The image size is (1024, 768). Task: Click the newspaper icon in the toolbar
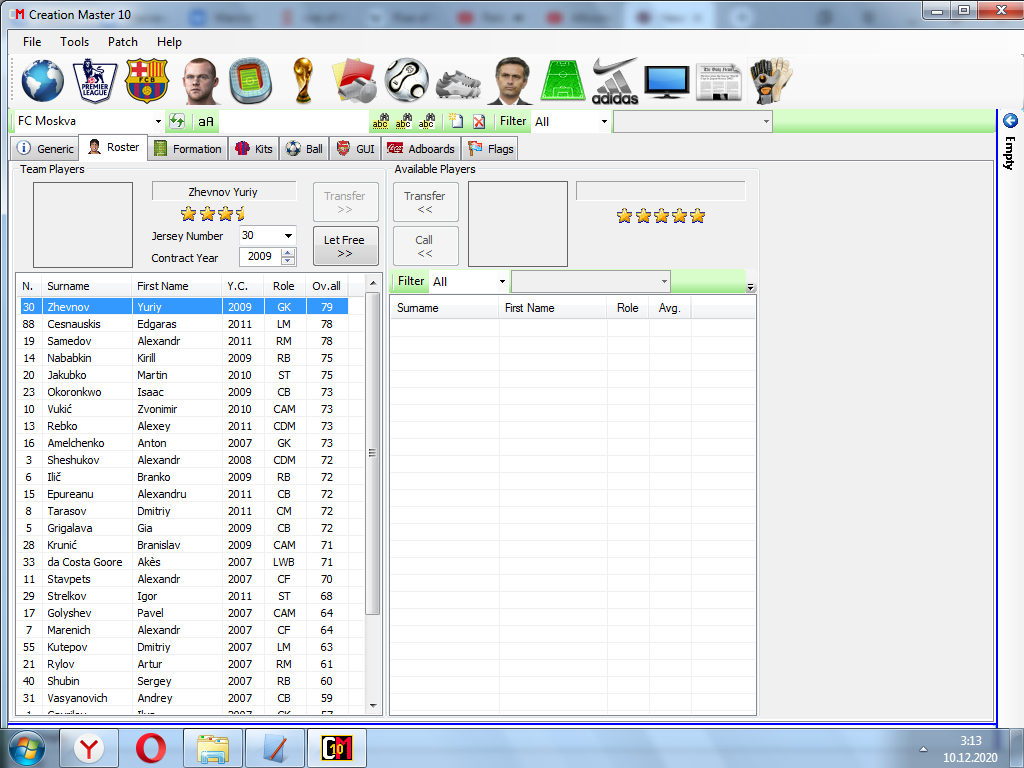(x=719, y=80)
